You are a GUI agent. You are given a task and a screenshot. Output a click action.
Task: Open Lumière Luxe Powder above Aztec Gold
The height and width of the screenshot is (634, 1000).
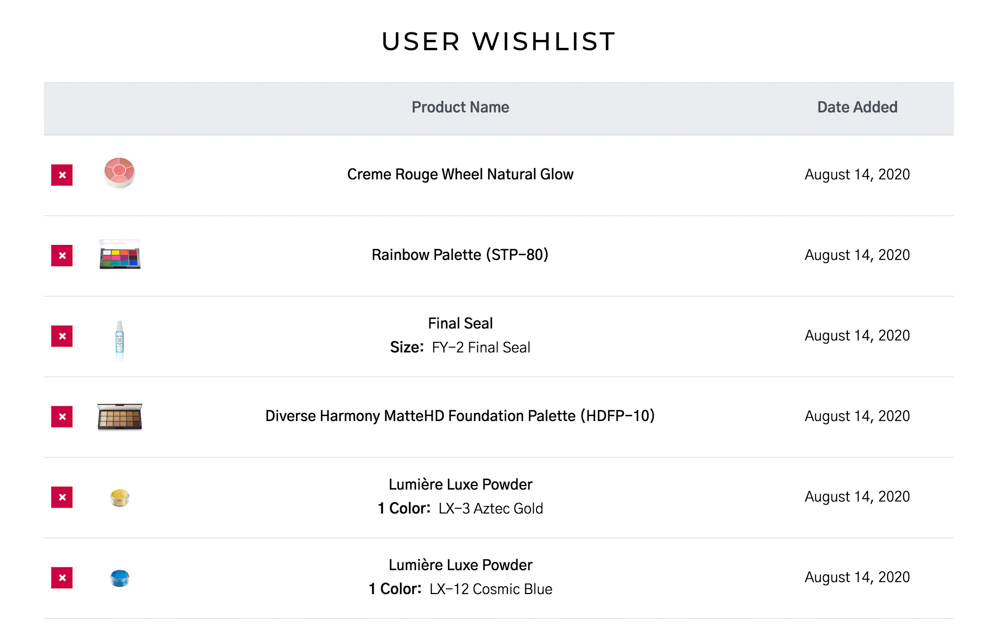pyautogui.click(x=460, y=484)
